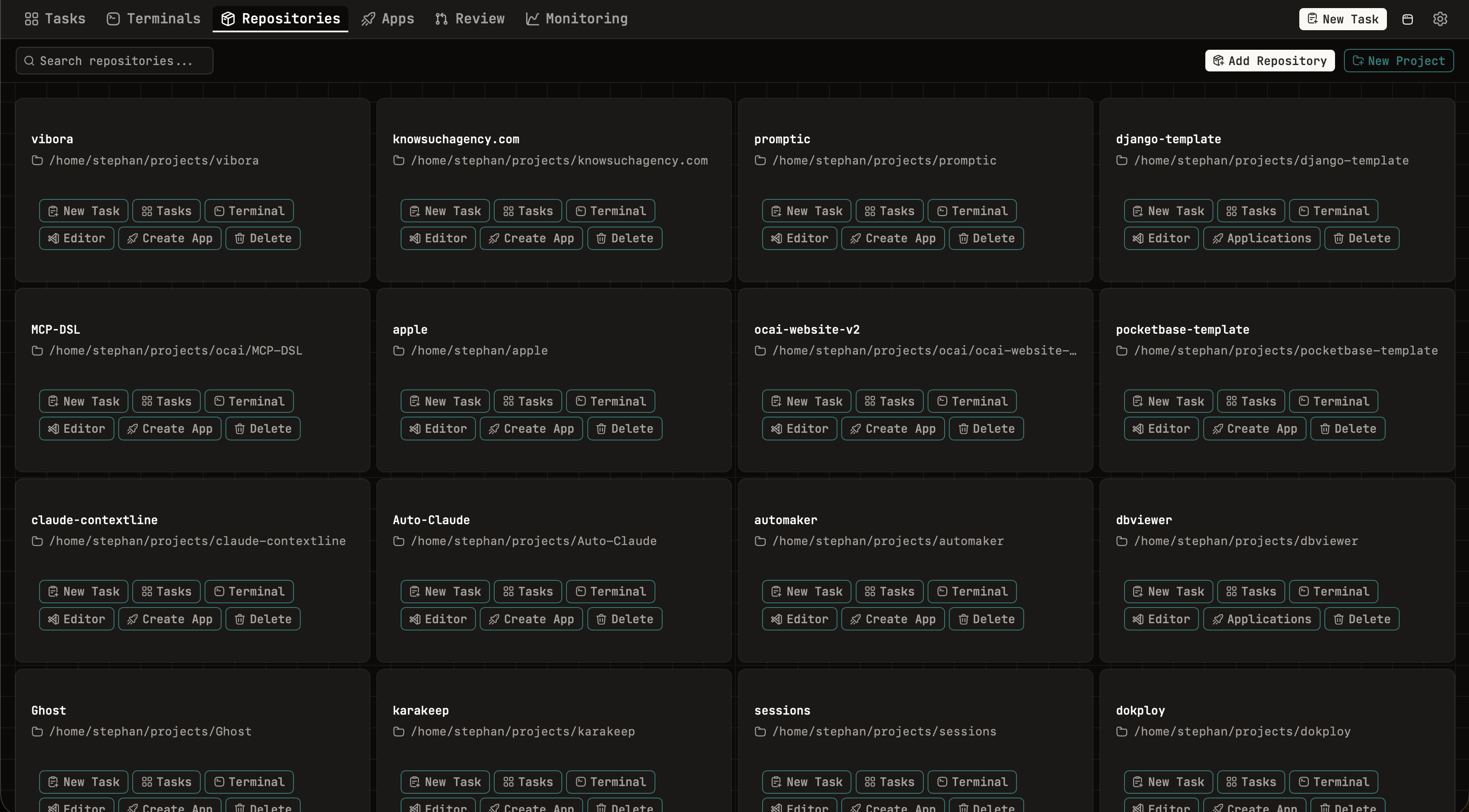Delete the apple repository

[624, 429]
